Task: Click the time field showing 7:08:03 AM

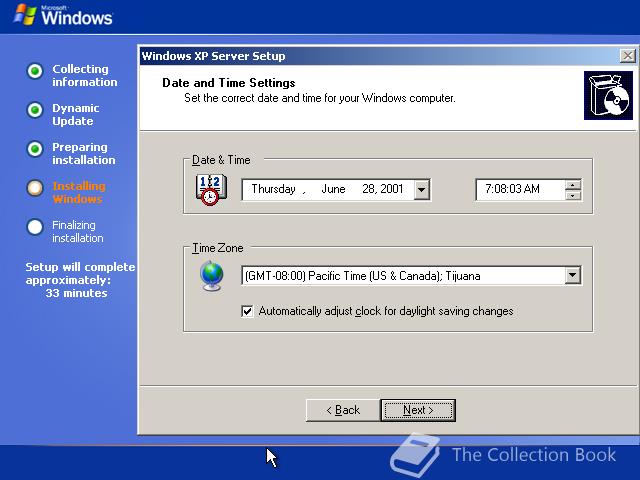Action: (520, 189)
